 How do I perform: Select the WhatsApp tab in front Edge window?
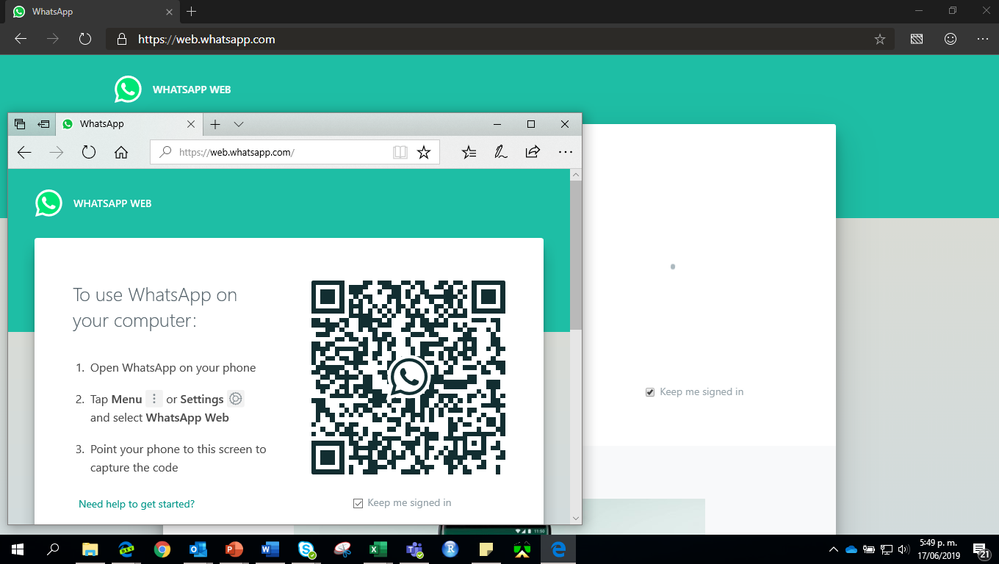point(129,124)
